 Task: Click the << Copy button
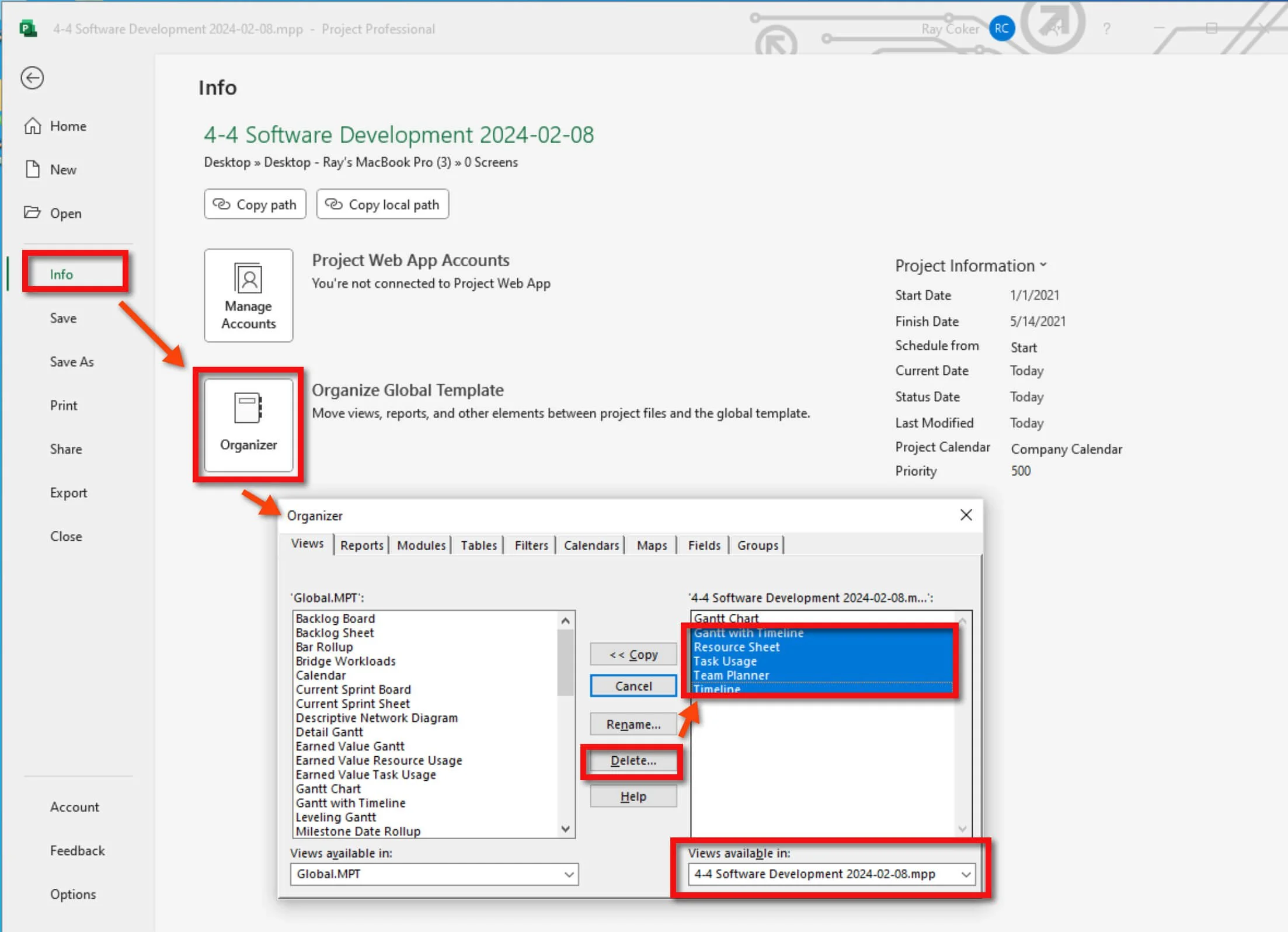[x=633, y=654]
